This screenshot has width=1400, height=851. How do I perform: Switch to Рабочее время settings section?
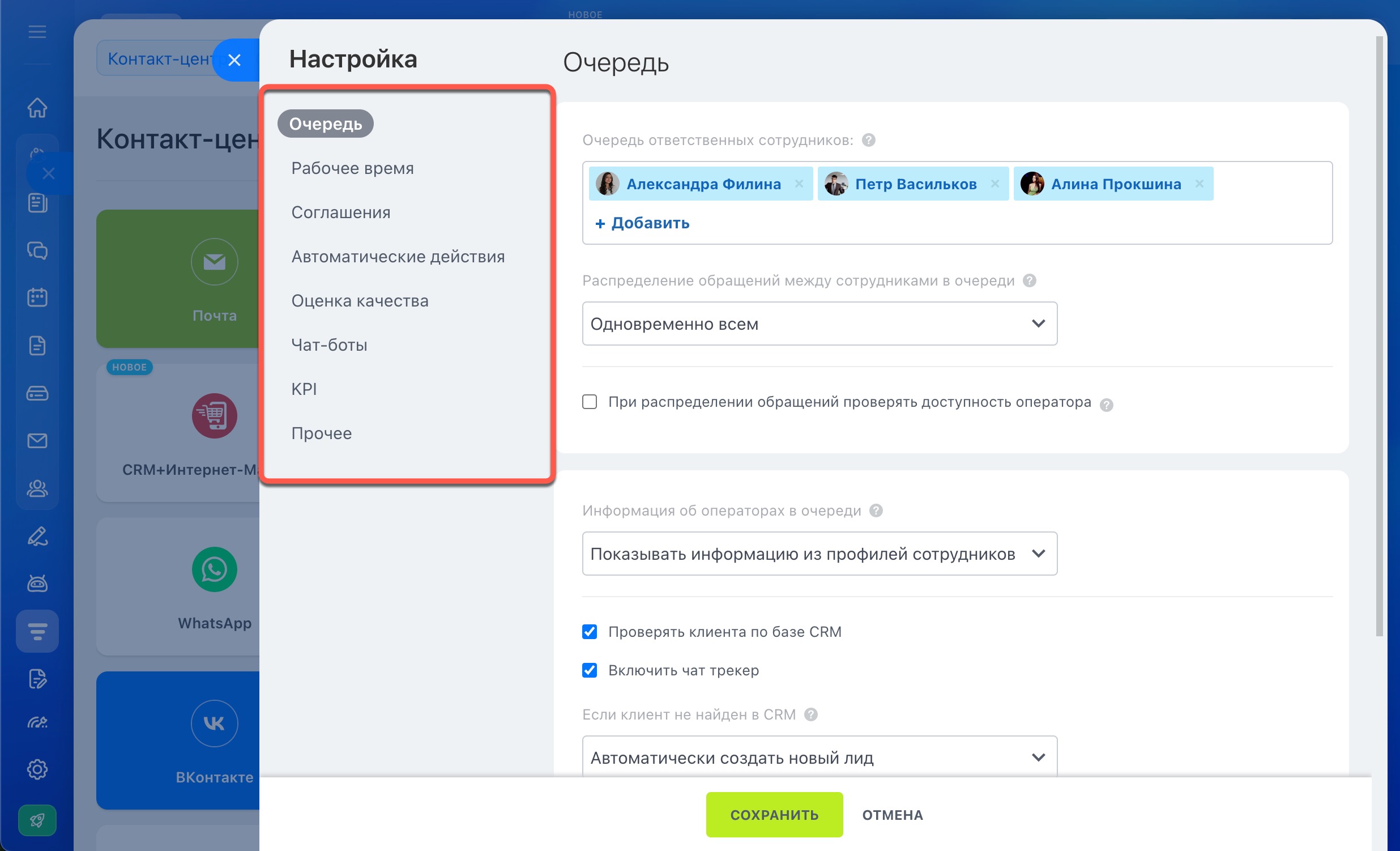pos(352,168)
